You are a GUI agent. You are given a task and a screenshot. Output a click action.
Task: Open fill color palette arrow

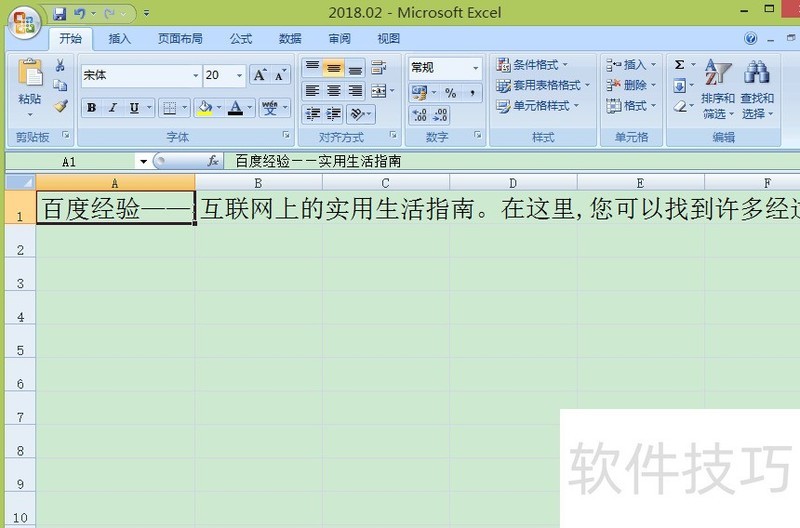[x=219, y=108]
